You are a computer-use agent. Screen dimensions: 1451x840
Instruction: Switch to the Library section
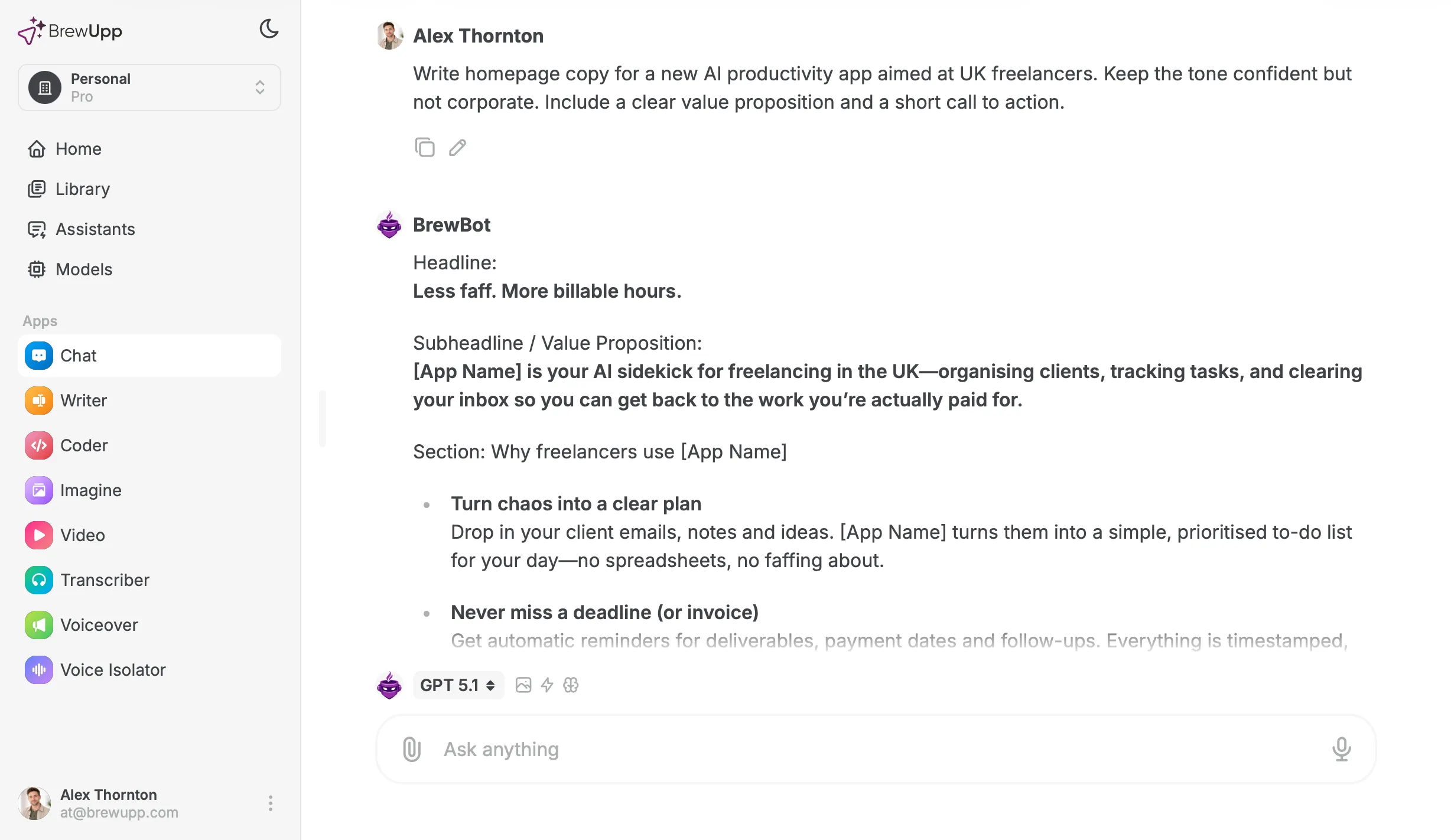[82, 188]
